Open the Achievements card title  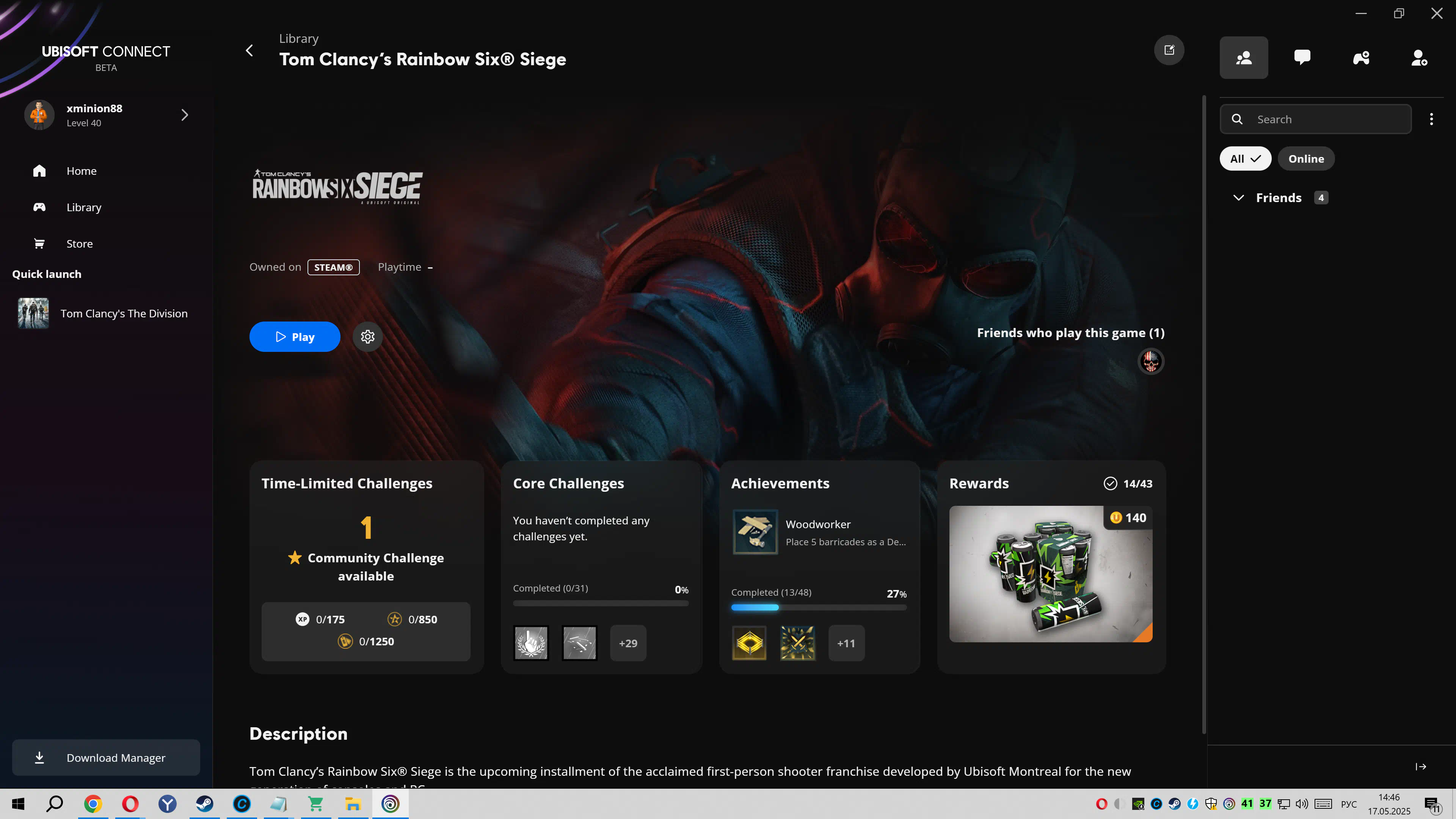coord(780,483)
